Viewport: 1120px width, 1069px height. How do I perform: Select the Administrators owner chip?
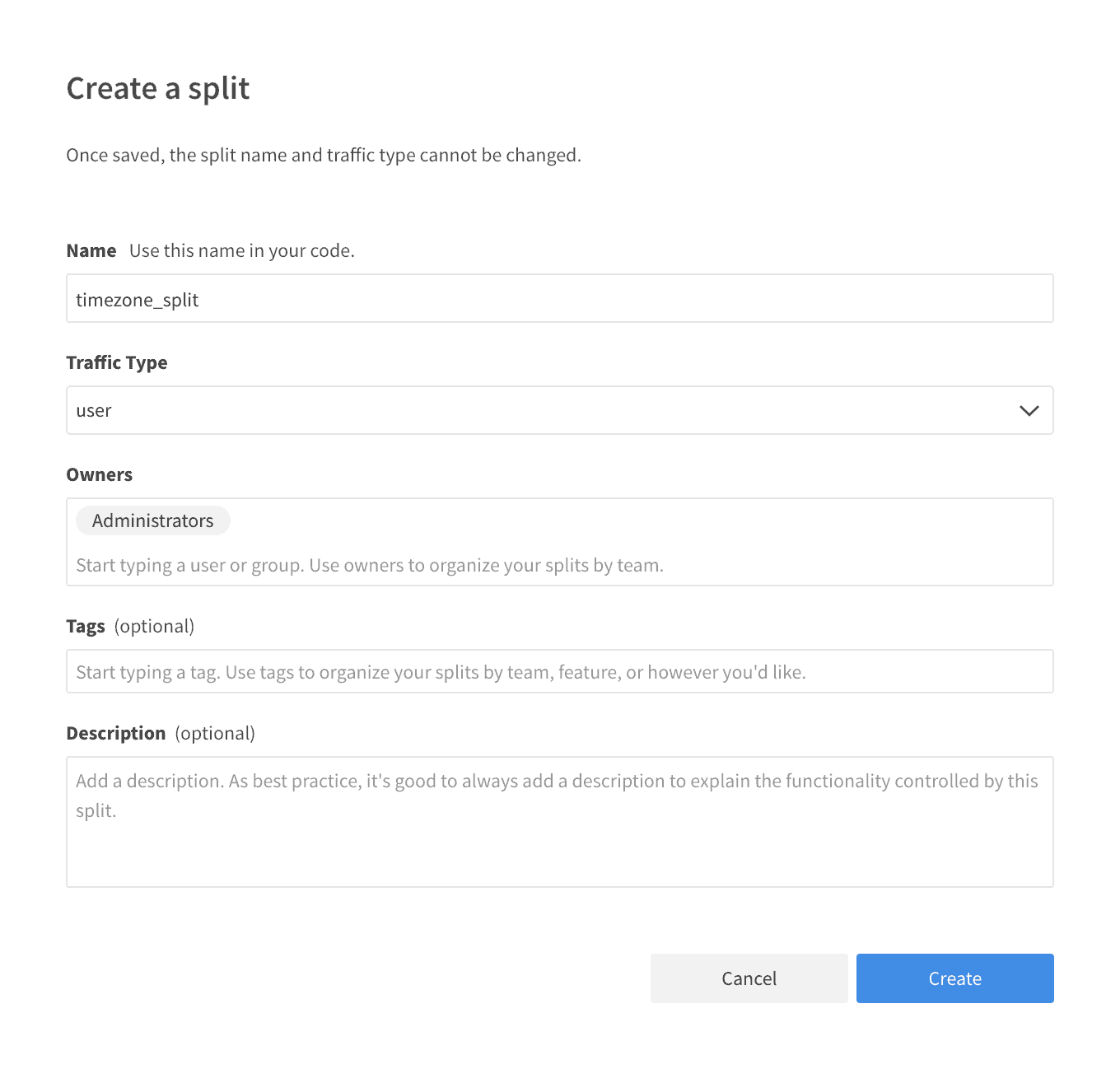(x=153, y=520)
